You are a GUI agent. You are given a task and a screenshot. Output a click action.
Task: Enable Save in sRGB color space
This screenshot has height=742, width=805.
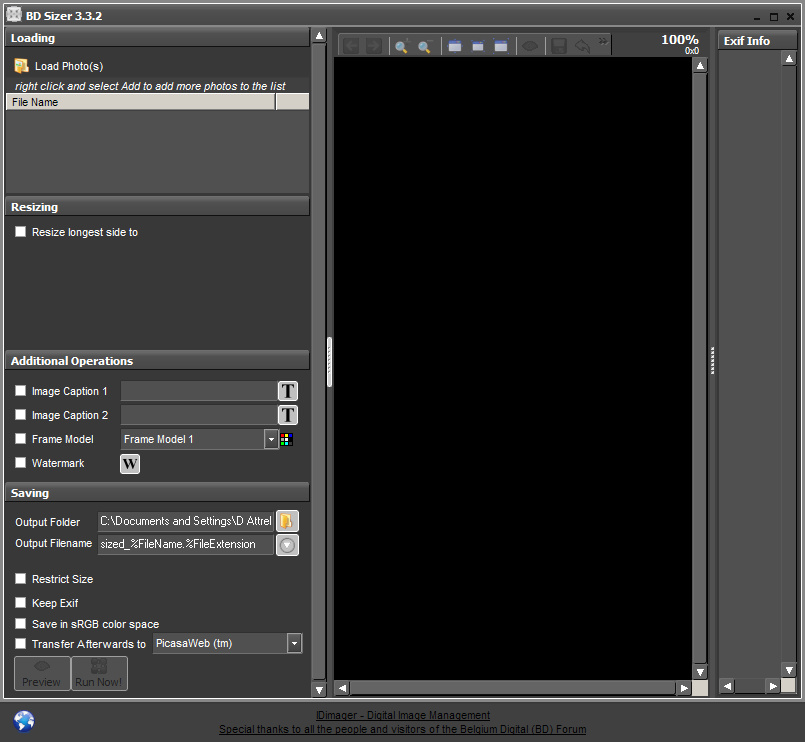point(21,623)
